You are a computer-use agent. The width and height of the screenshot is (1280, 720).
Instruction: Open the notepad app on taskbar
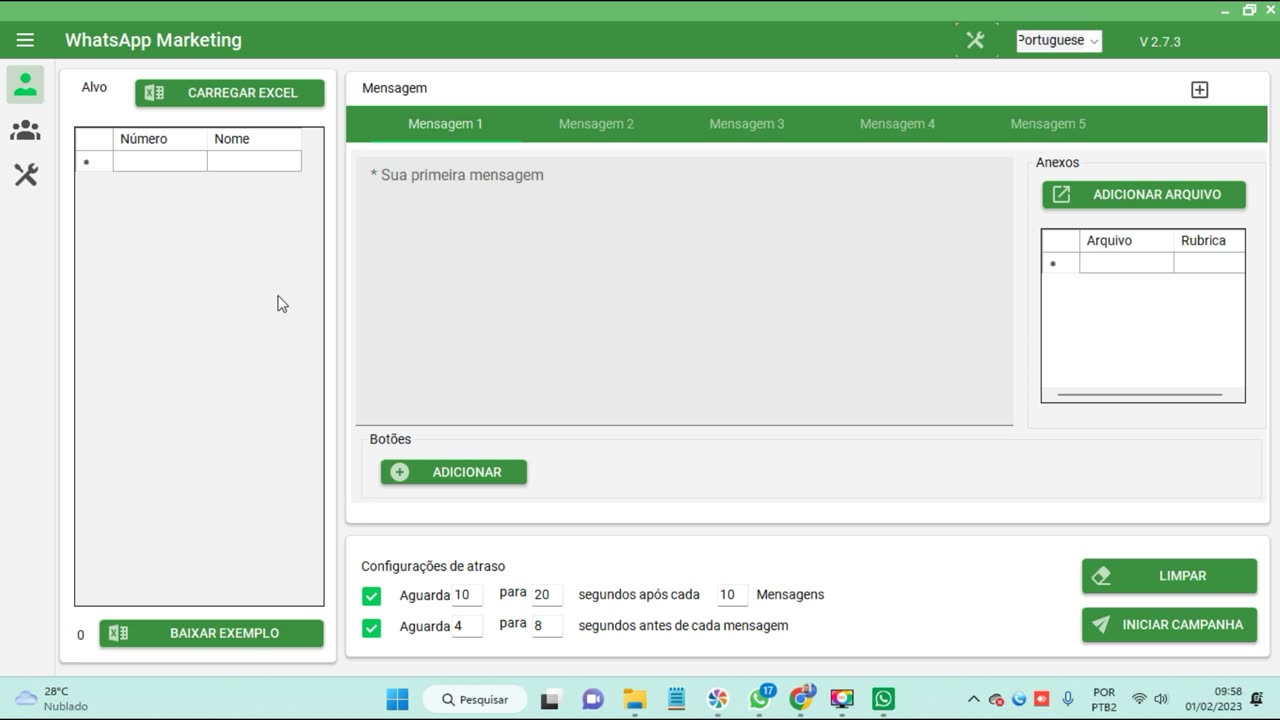676,699
